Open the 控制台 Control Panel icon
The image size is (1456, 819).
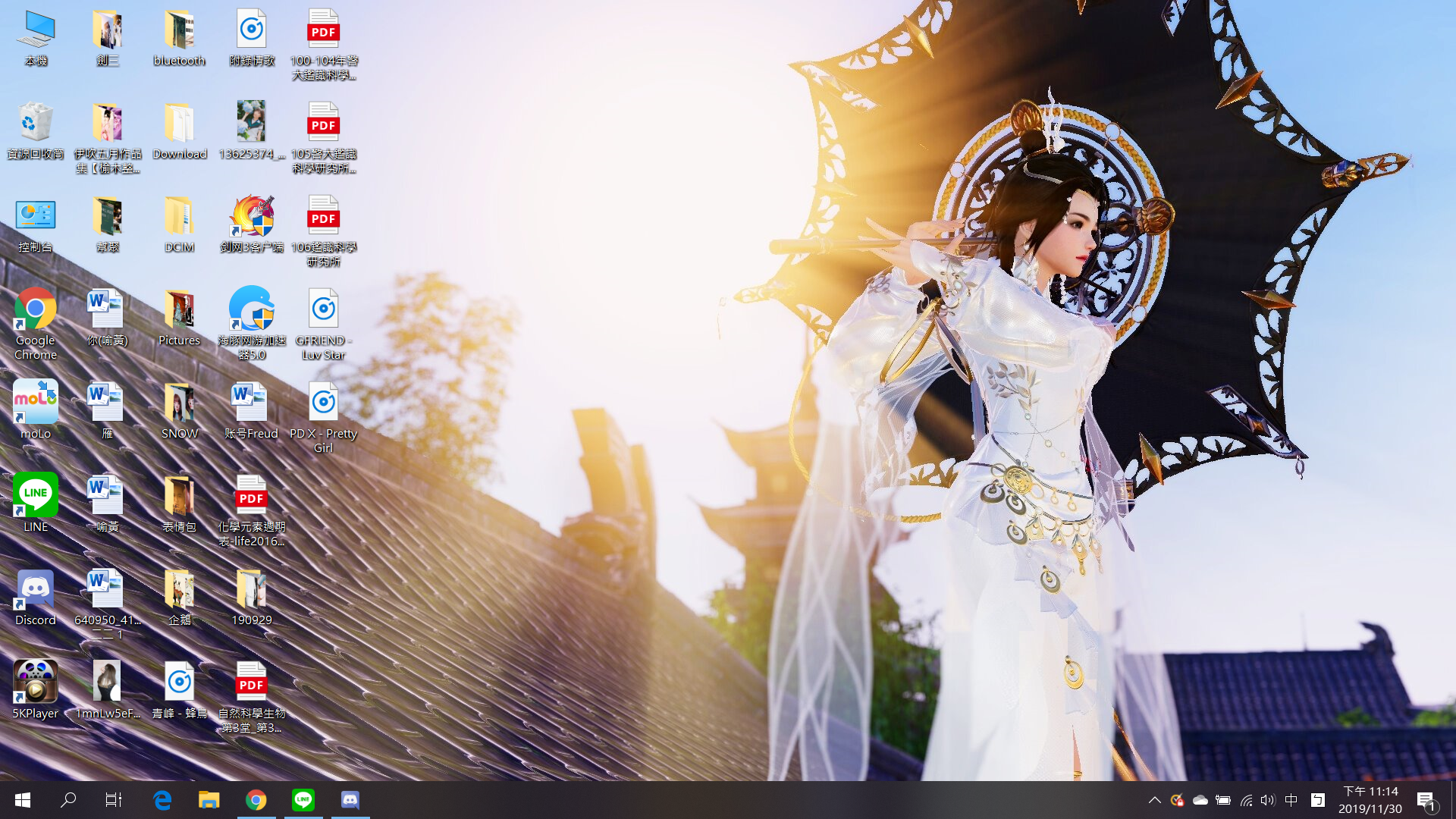point(36,224)
